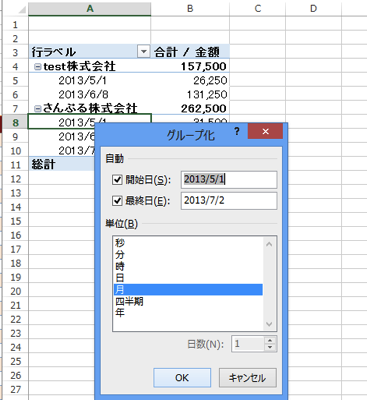Collapse the さんぷる株式会社 group

(x=38, y=108)
